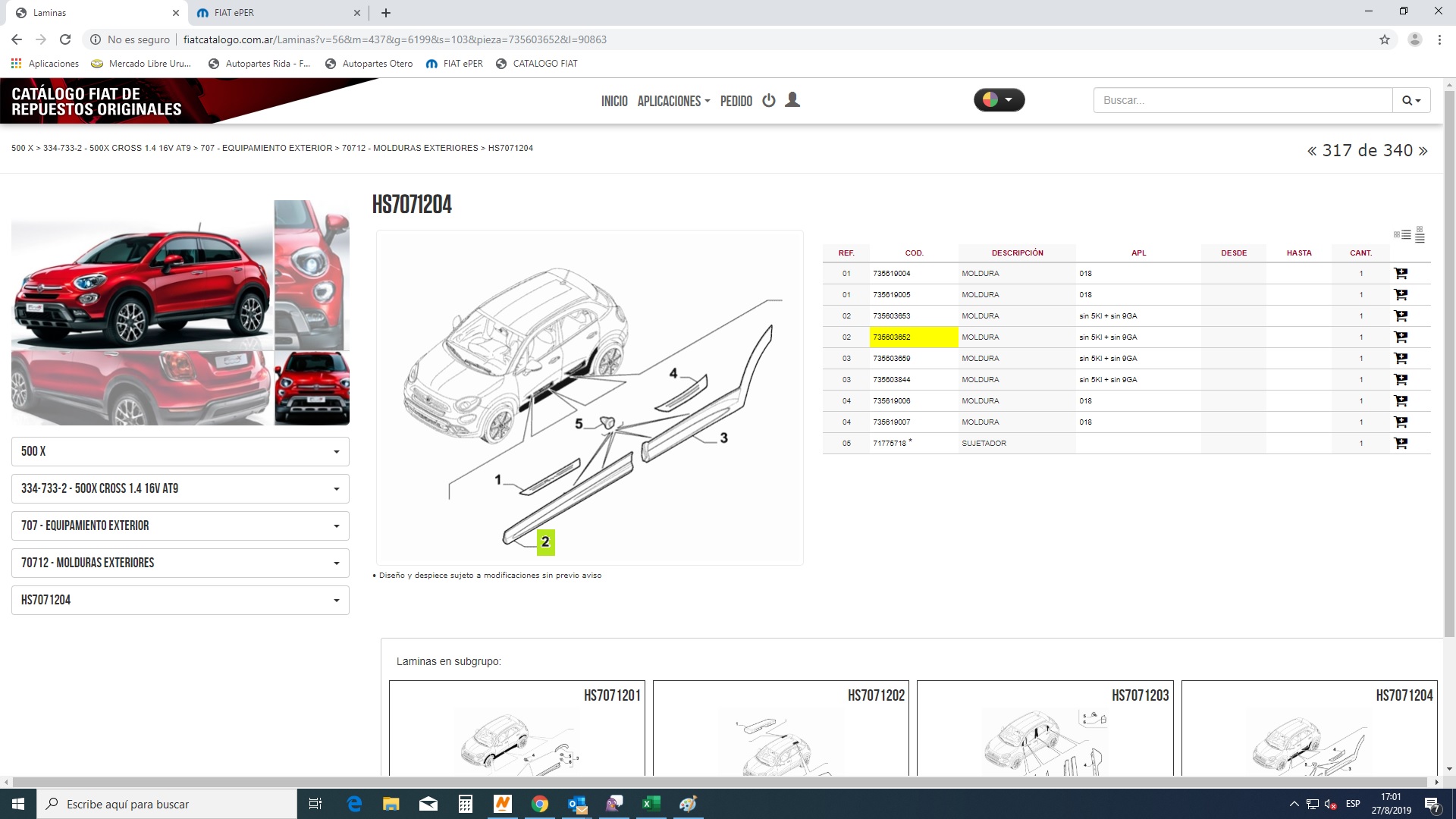
Task: Add part 735619005 to the cart
Action: [1401, 295]
